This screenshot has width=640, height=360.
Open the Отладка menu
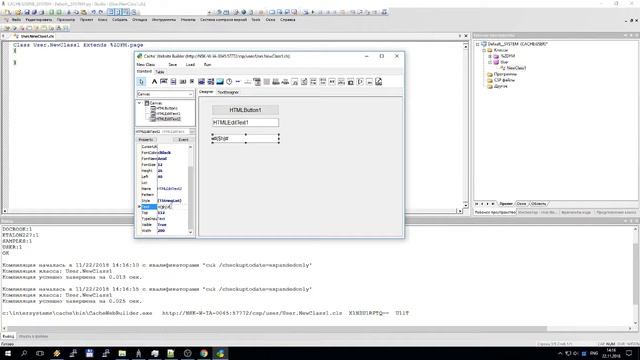(x=140, y=20)
